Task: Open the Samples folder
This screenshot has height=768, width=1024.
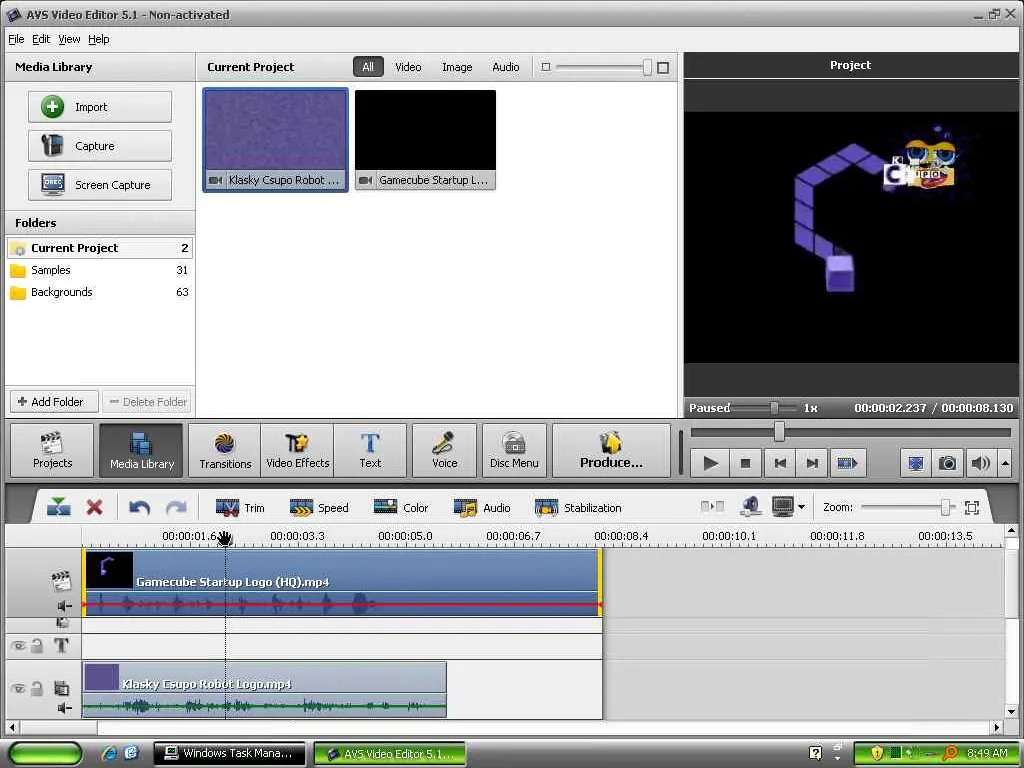Action: click(x=99, y=270)
